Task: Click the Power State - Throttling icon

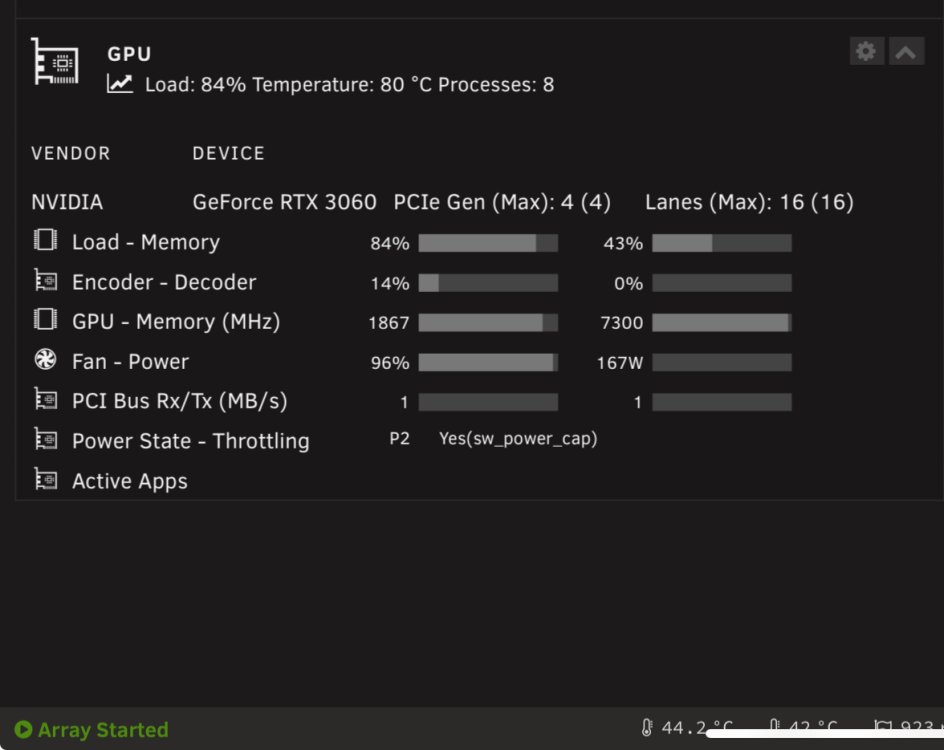Action: click(x=45, y=439)
